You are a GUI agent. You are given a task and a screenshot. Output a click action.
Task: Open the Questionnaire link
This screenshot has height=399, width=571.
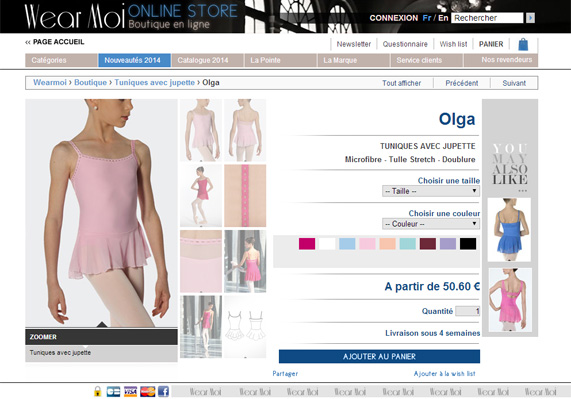pos(405,44)
